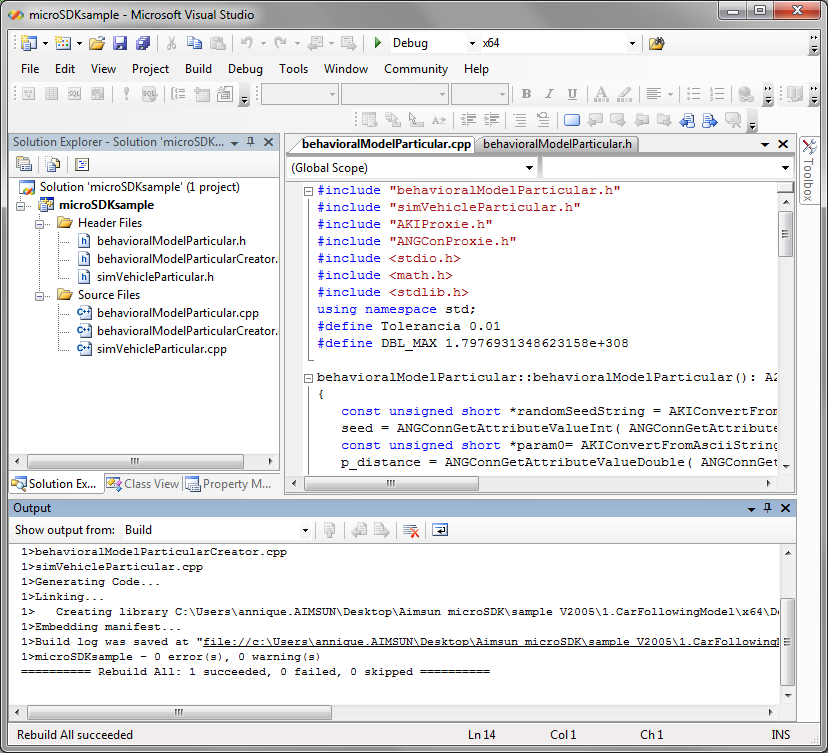This screenshot has width=828, height=753.
Task: Toggle auto-hide pin on Output panel
Action: pos(769,508)
